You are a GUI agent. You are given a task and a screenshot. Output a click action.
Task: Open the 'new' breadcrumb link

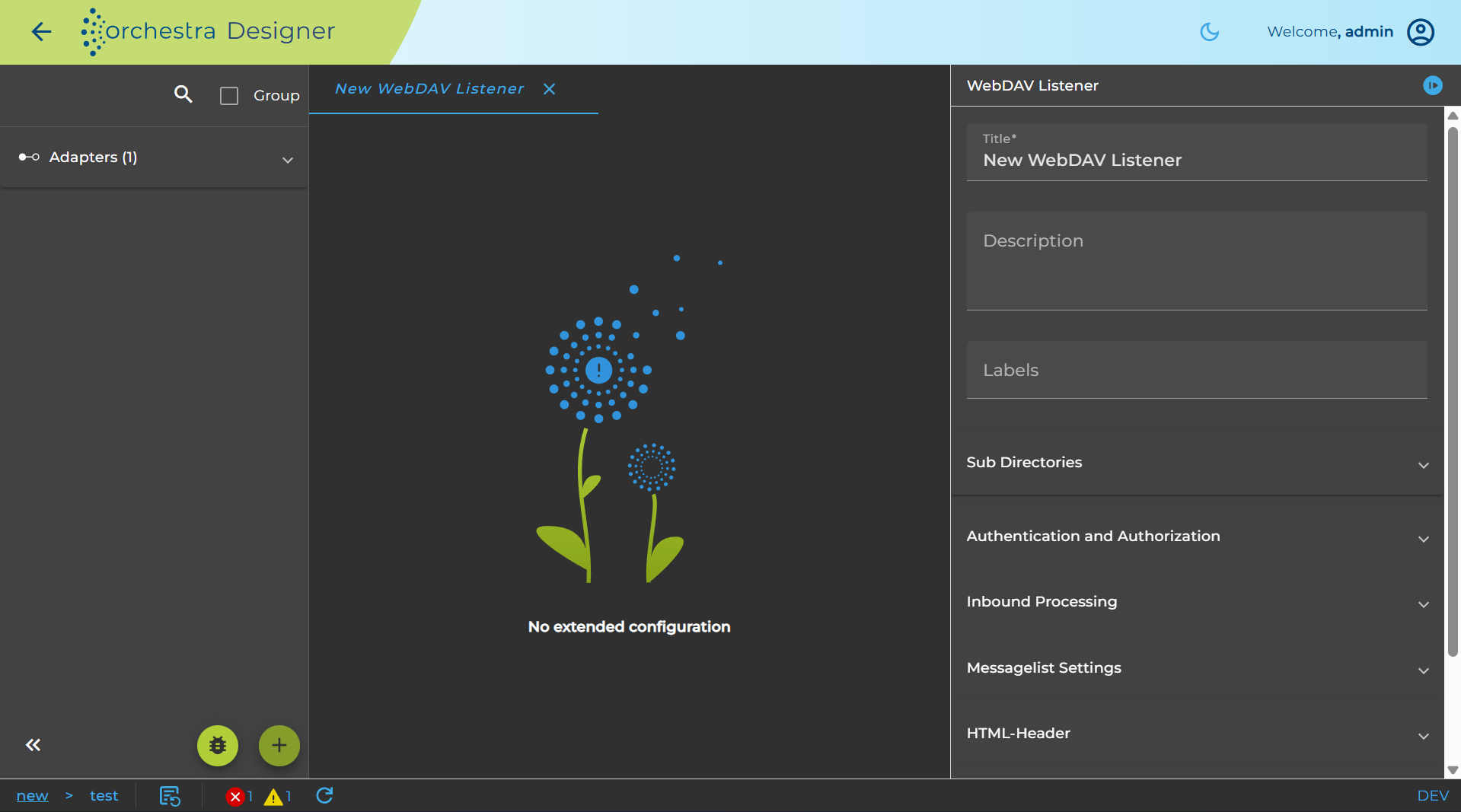tap(32, 795)
